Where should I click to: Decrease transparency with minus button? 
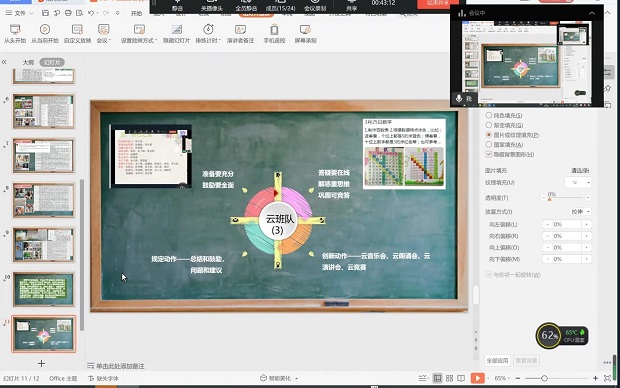pyautogui.click(x=543, y=198)
